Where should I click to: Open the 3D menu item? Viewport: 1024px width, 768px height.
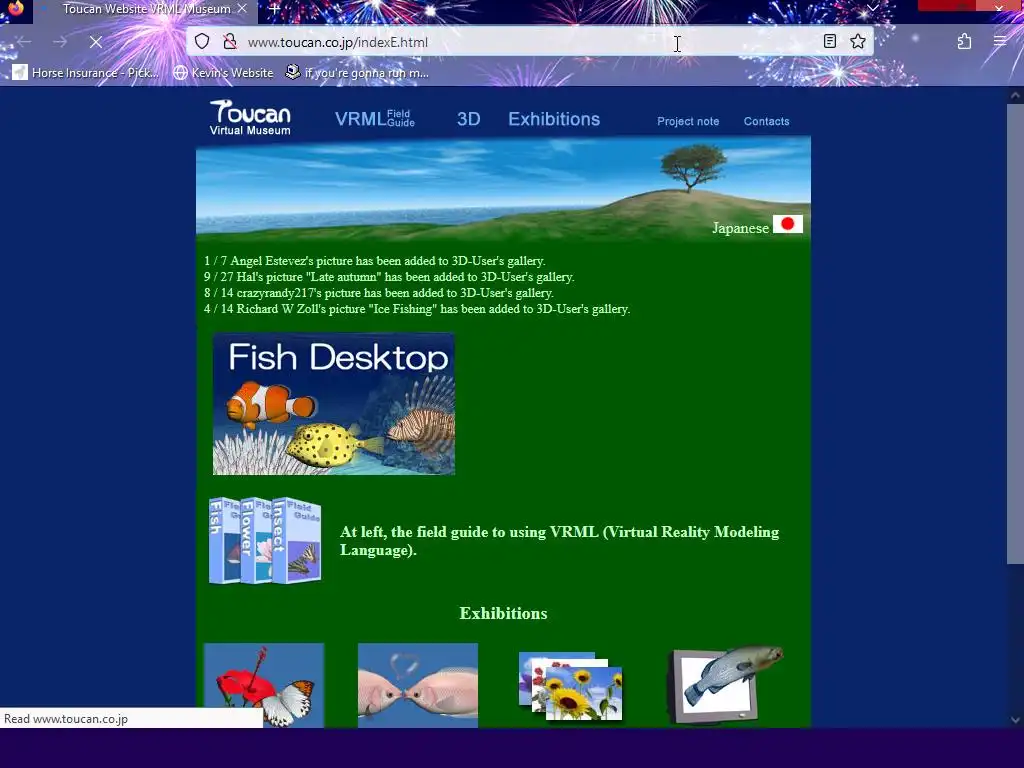tap(468, 119)
